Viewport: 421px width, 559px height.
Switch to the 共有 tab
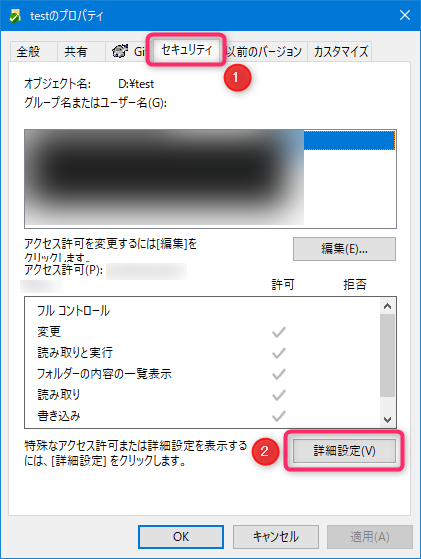76,52
